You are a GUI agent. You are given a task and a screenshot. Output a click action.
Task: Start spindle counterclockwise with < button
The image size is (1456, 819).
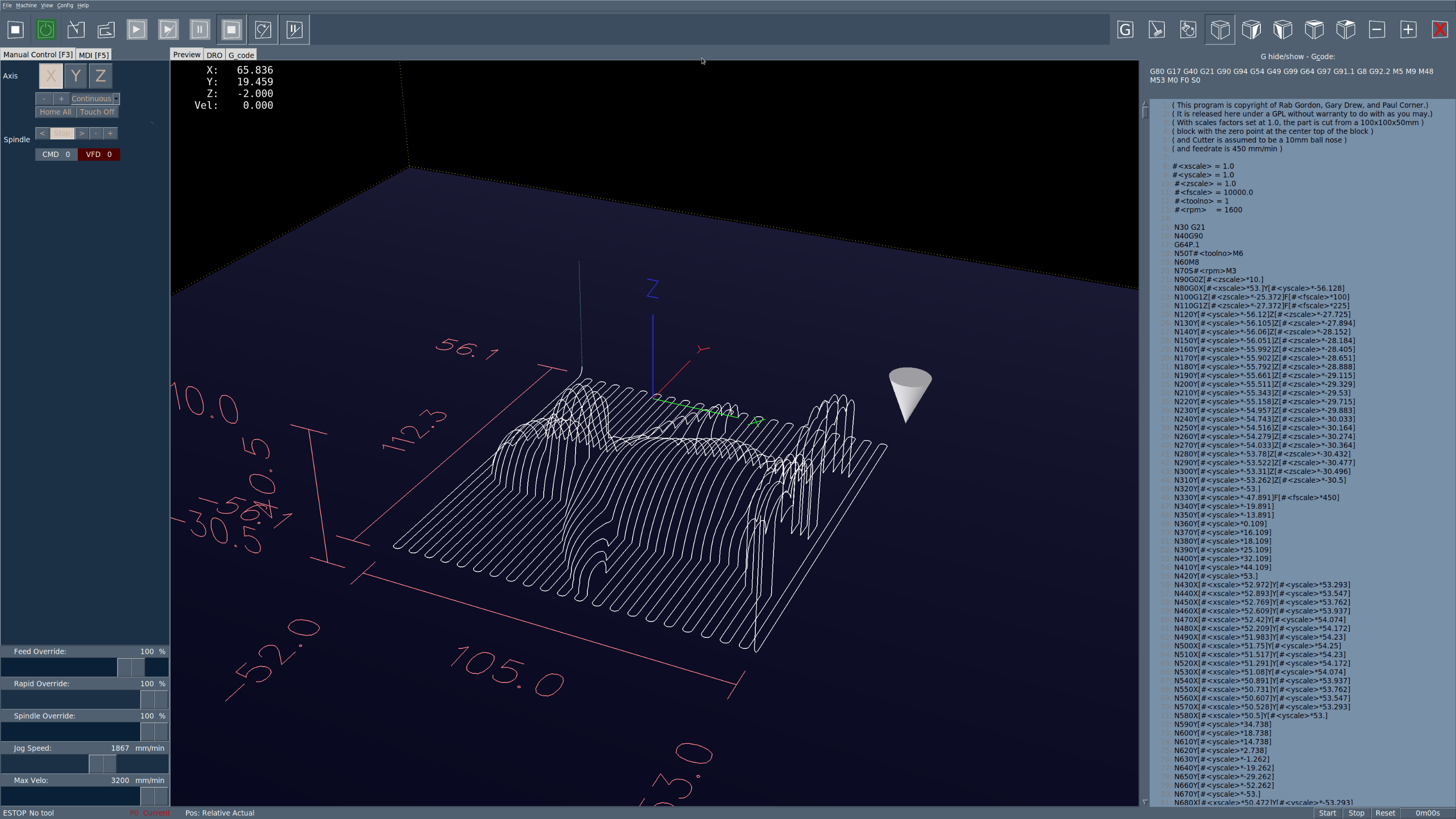point(42,133)
